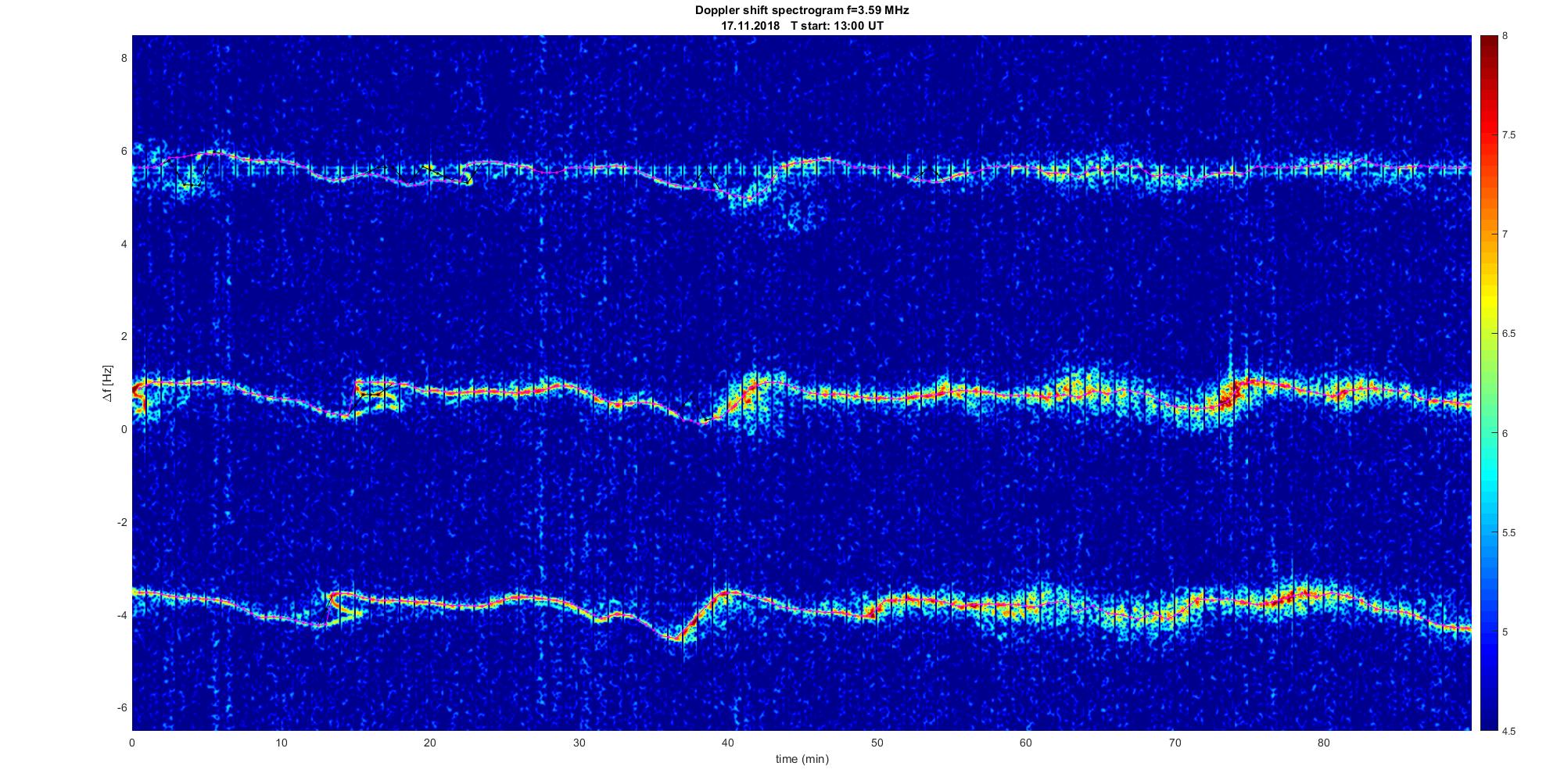Click the y-axis tick label '-6'
The width and height of the screenshot is (1564, 784).
tap(121, 707)
